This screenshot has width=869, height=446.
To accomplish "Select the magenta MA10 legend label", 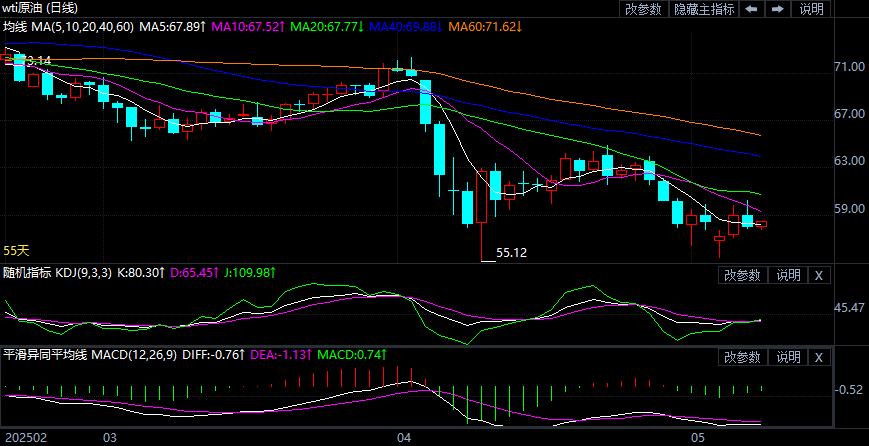I will [249, 26].
